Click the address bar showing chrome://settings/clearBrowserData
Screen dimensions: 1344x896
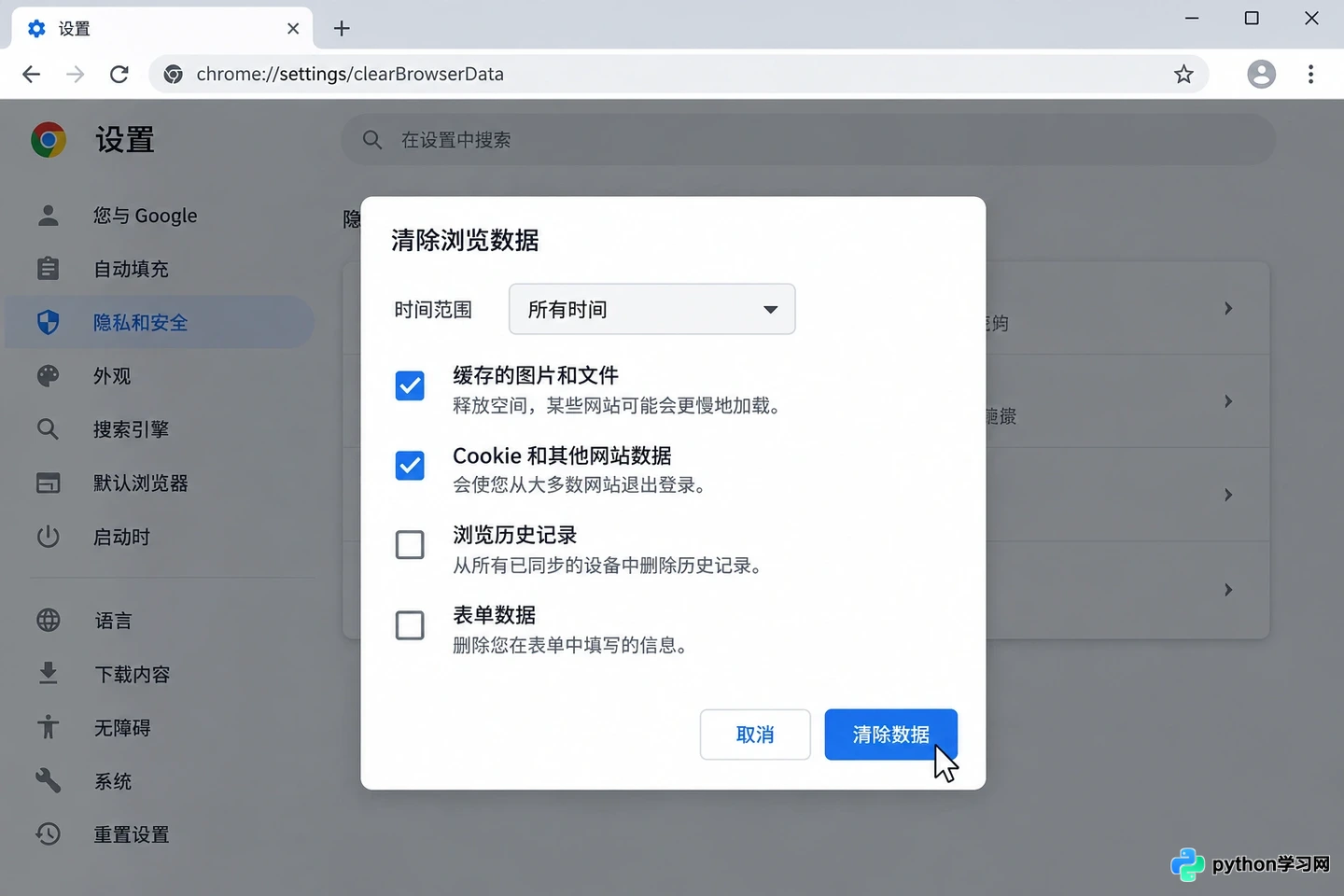point(679,74)
